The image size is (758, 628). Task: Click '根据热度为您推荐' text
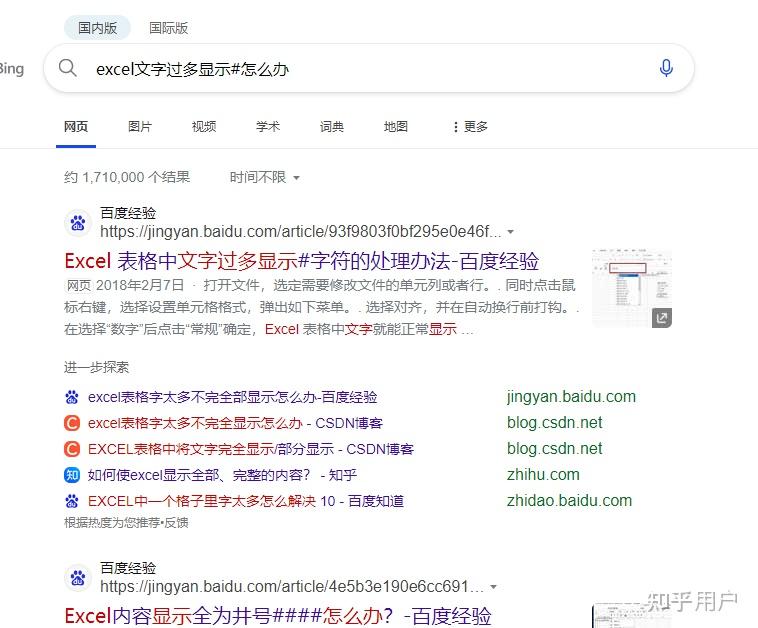[112, 523]
